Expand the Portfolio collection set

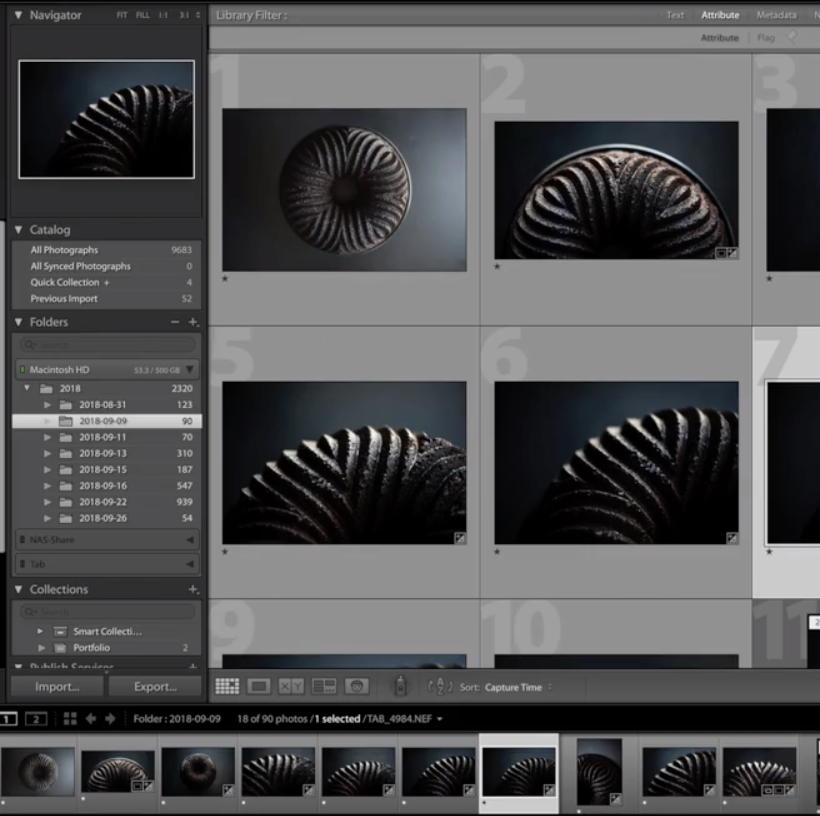click(41, 648)
